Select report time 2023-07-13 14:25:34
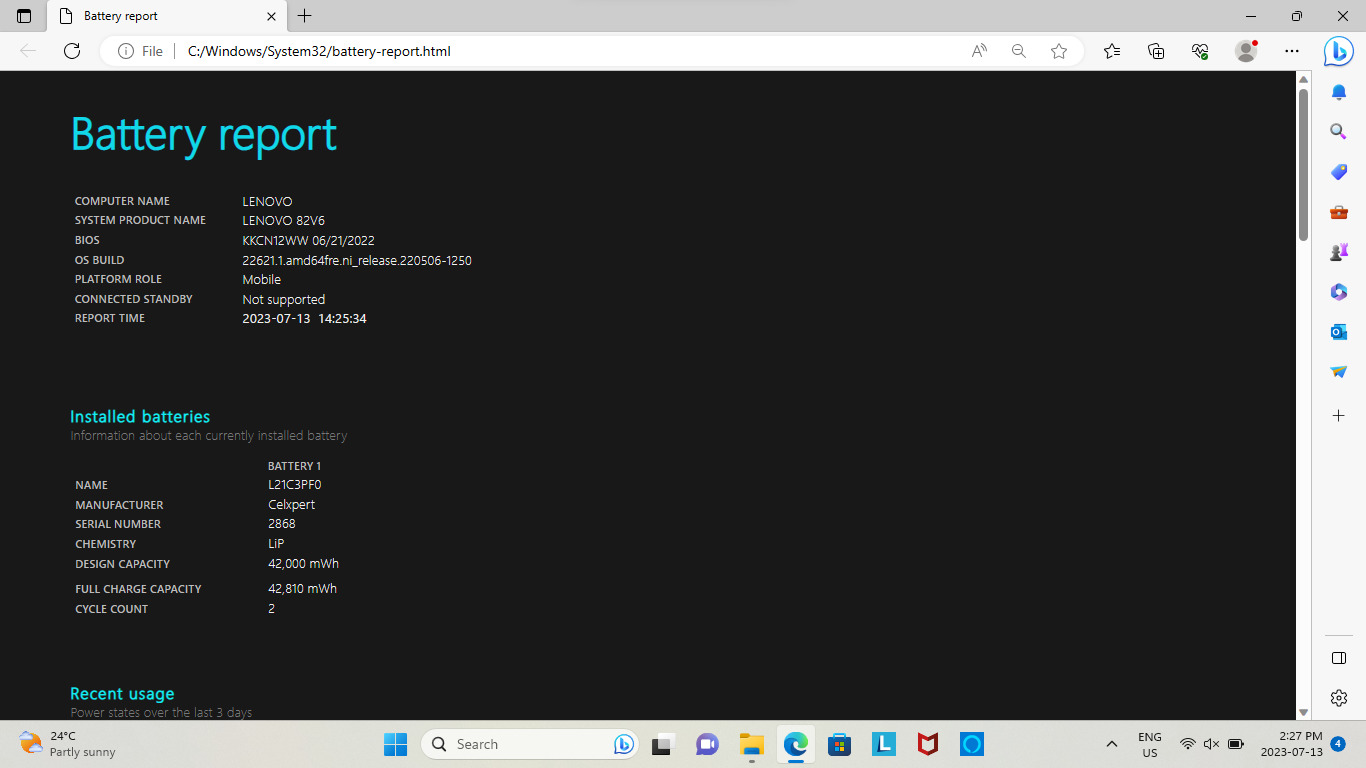Viewport: 1366px width, 768px height. point(304,318)
